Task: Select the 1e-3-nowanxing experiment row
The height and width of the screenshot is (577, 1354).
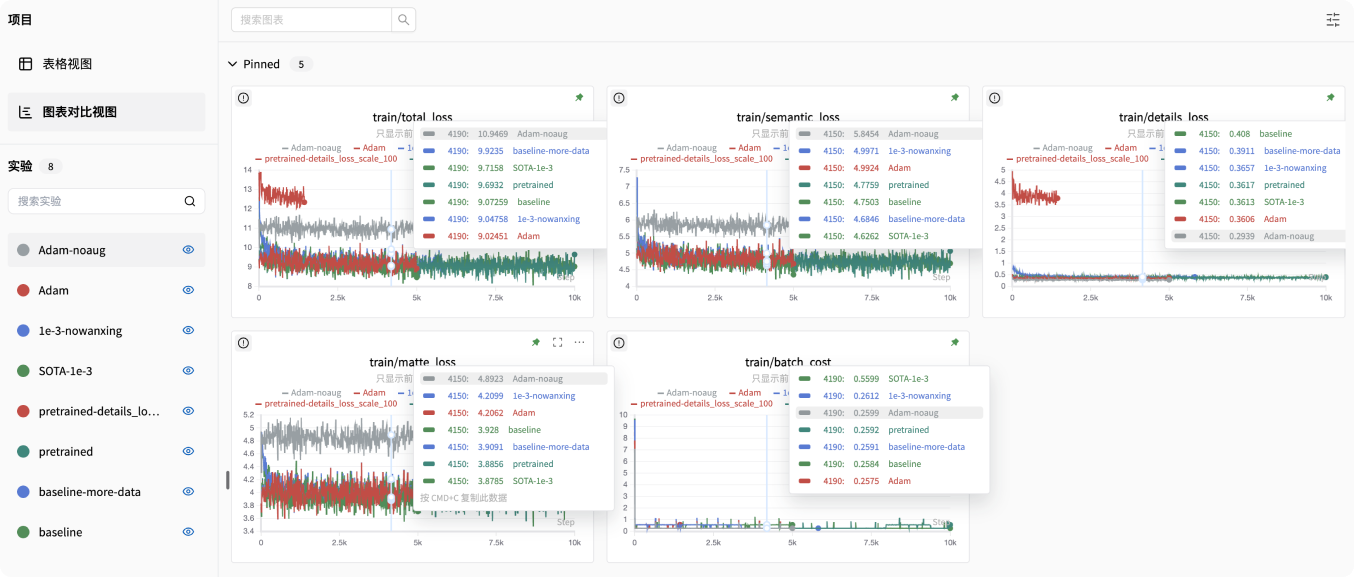Action: (80, 331)
